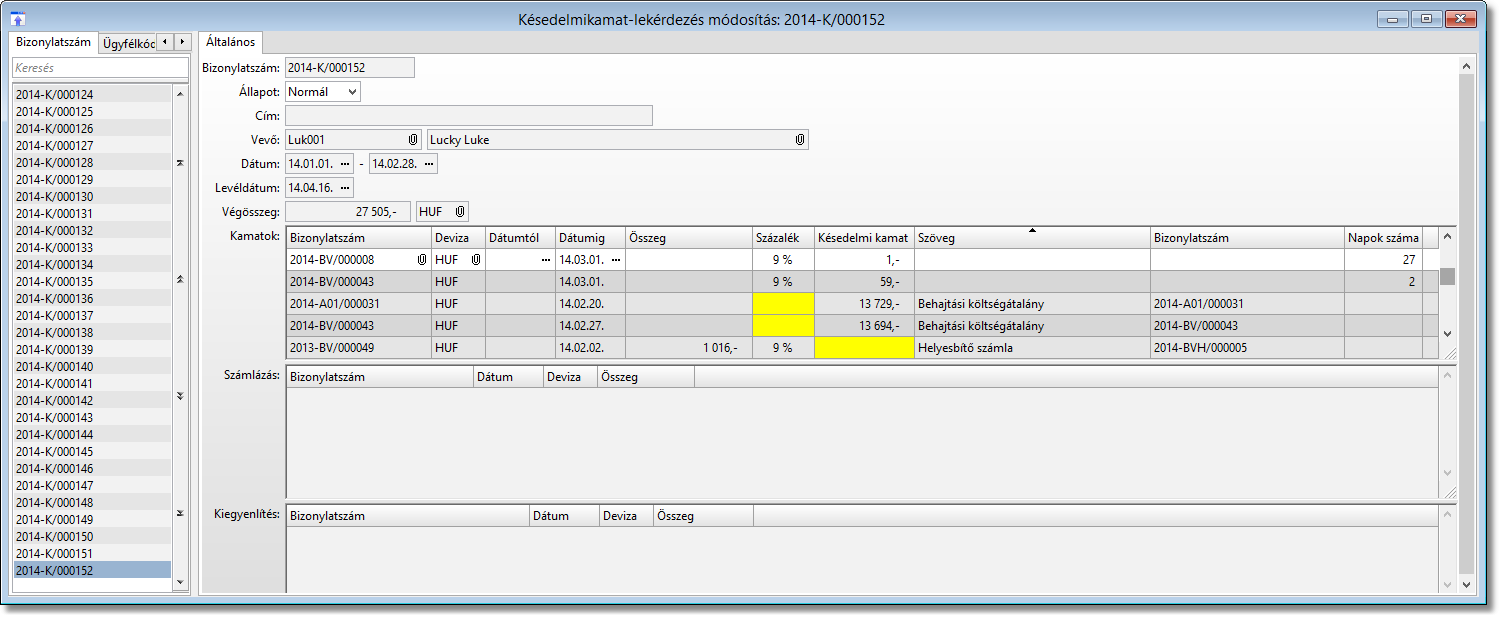The image size is (1499, 617).
Task: Click yellow Százalék cell in 2014-A01/000031 row
Action: coord(783,304)
